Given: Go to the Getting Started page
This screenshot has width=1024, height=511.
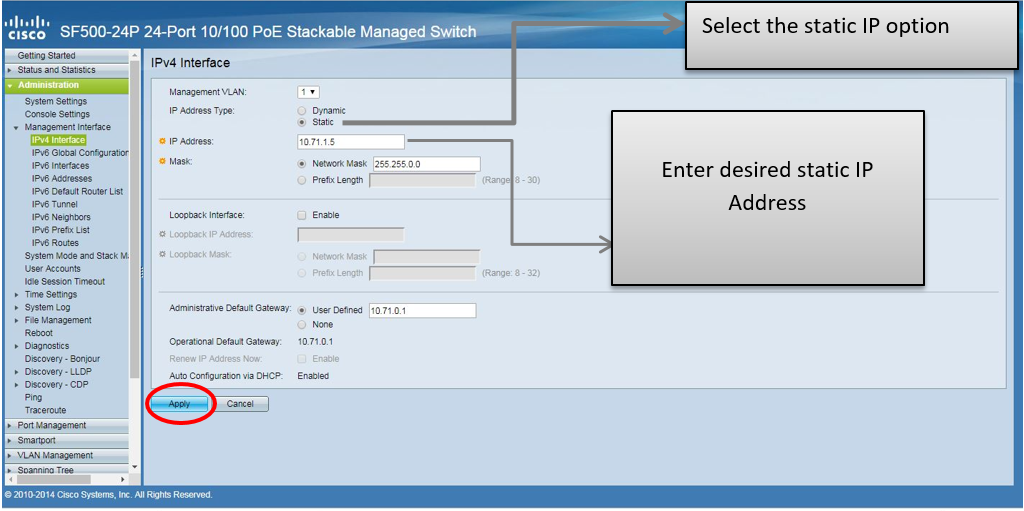Looking at the screenshot, I should coord(46,56).
